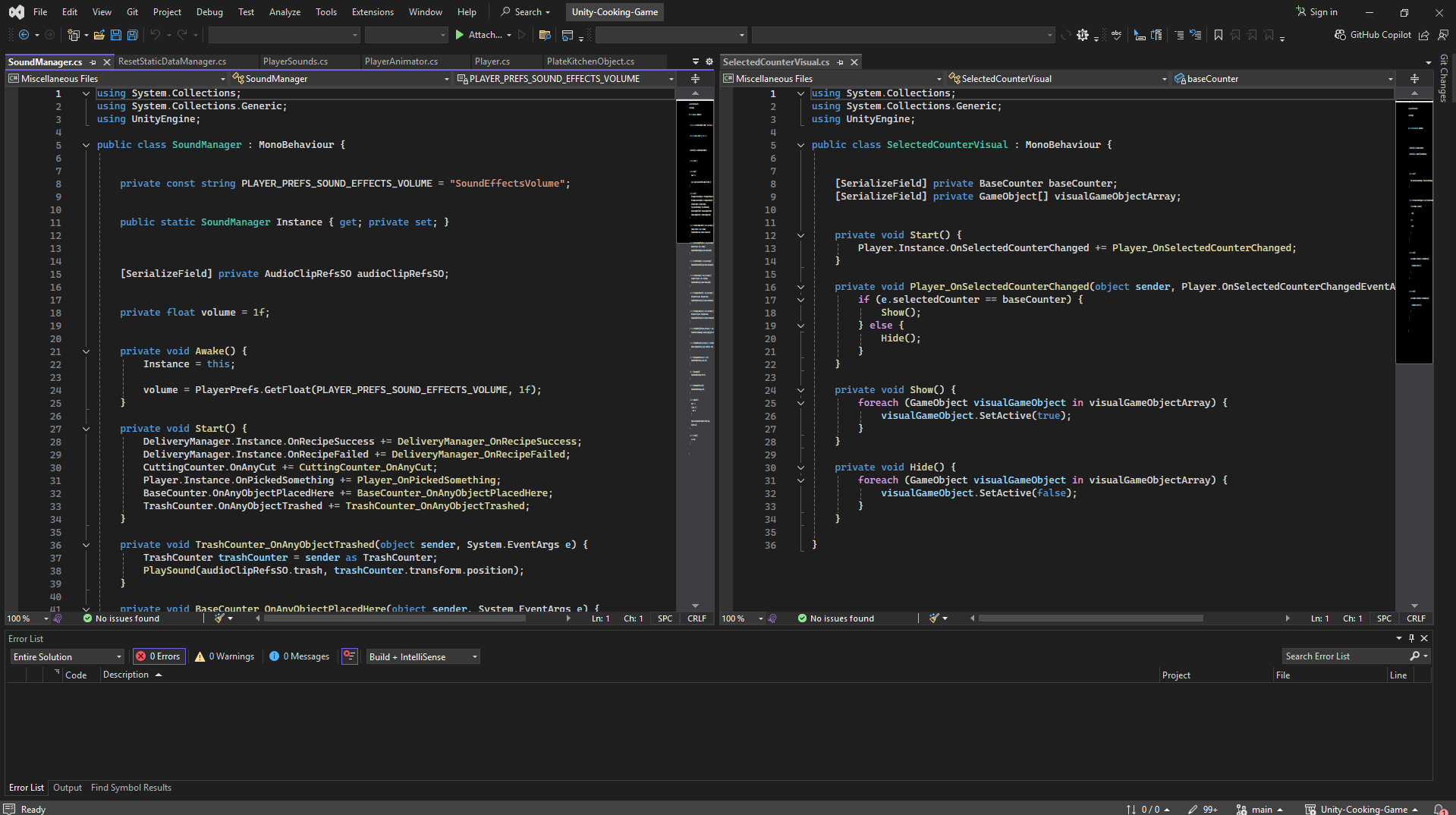Toggle the 0 Messages filter

point(299,656)
